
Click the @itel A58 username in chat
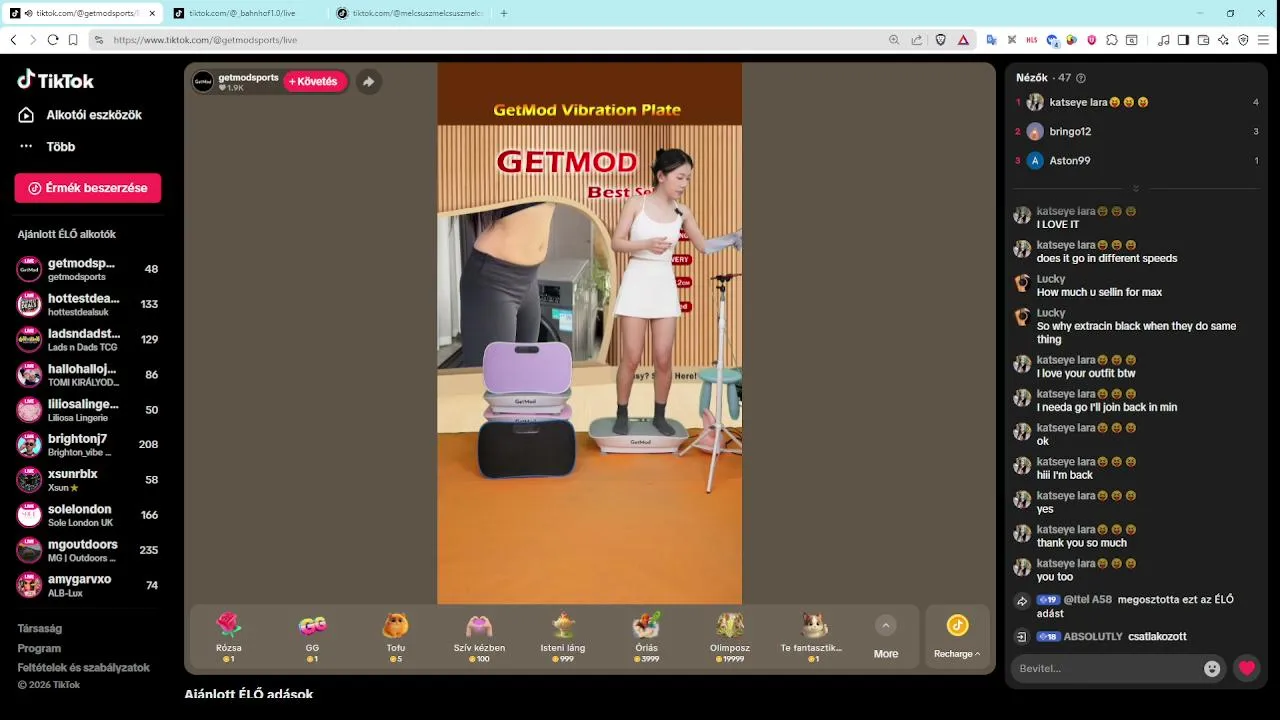pyautogui.click(x=1087, y=600)
